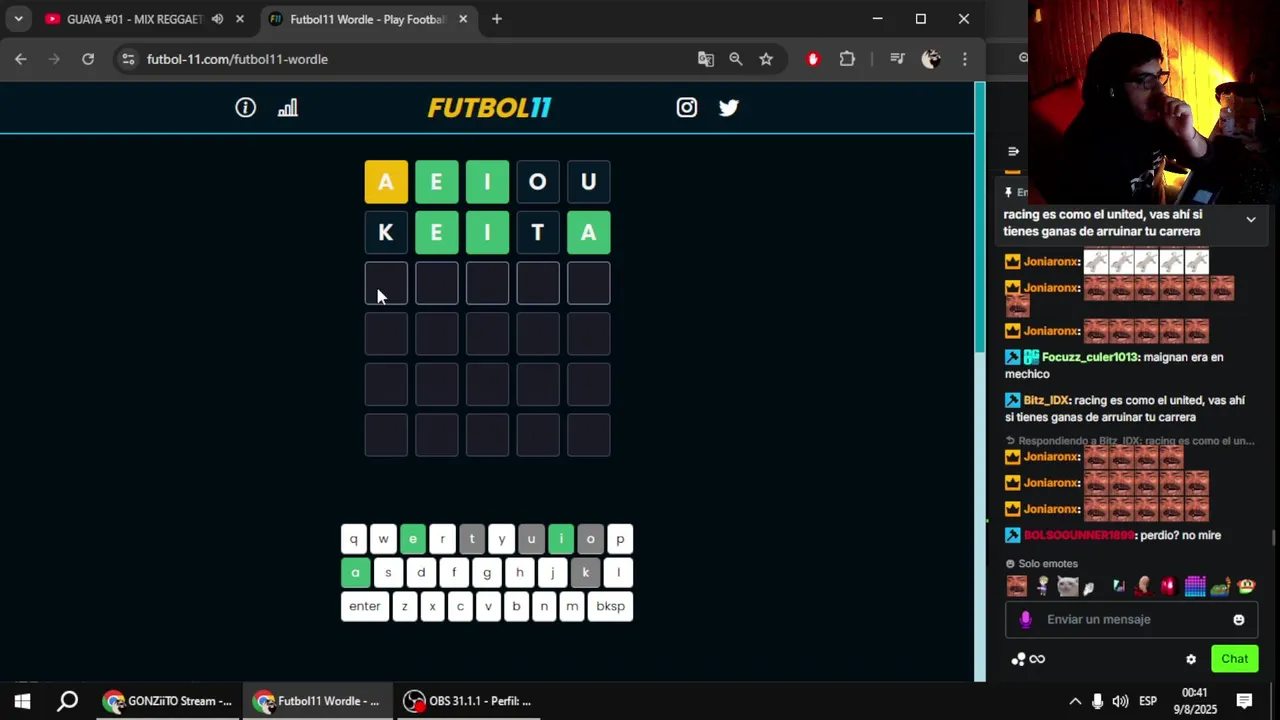The width and height of the screenshot is (1280, 720).
Task: Click the enter key on game keyboard
Action: pyautogui.click(x=365, y=606)
